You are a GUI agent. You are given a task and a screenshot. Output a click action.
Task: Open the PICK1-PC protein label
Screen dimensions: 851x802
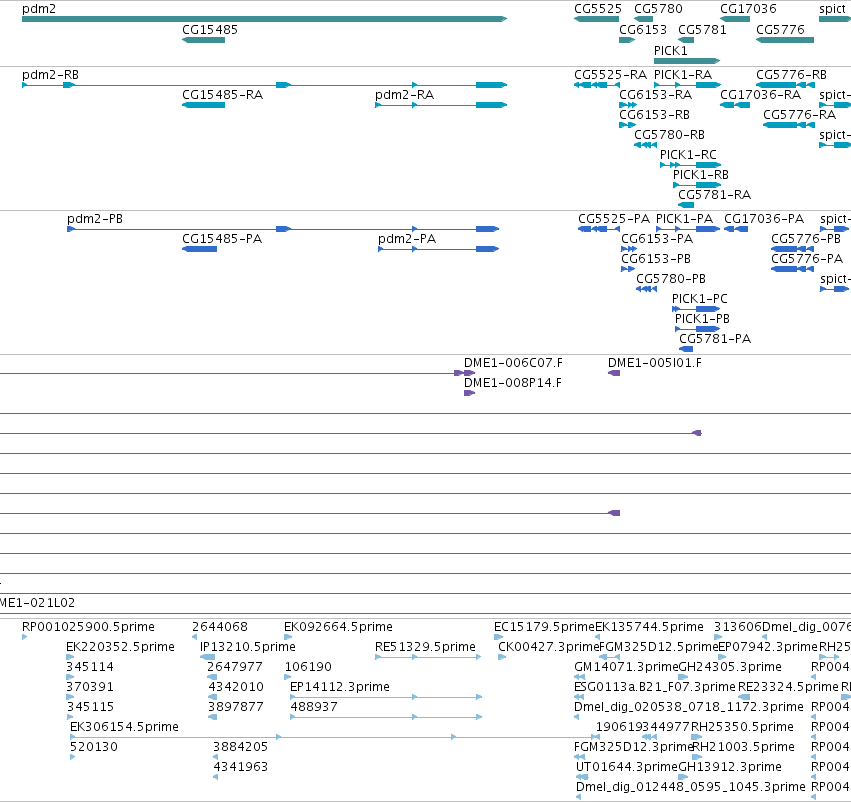pos(700,299)
